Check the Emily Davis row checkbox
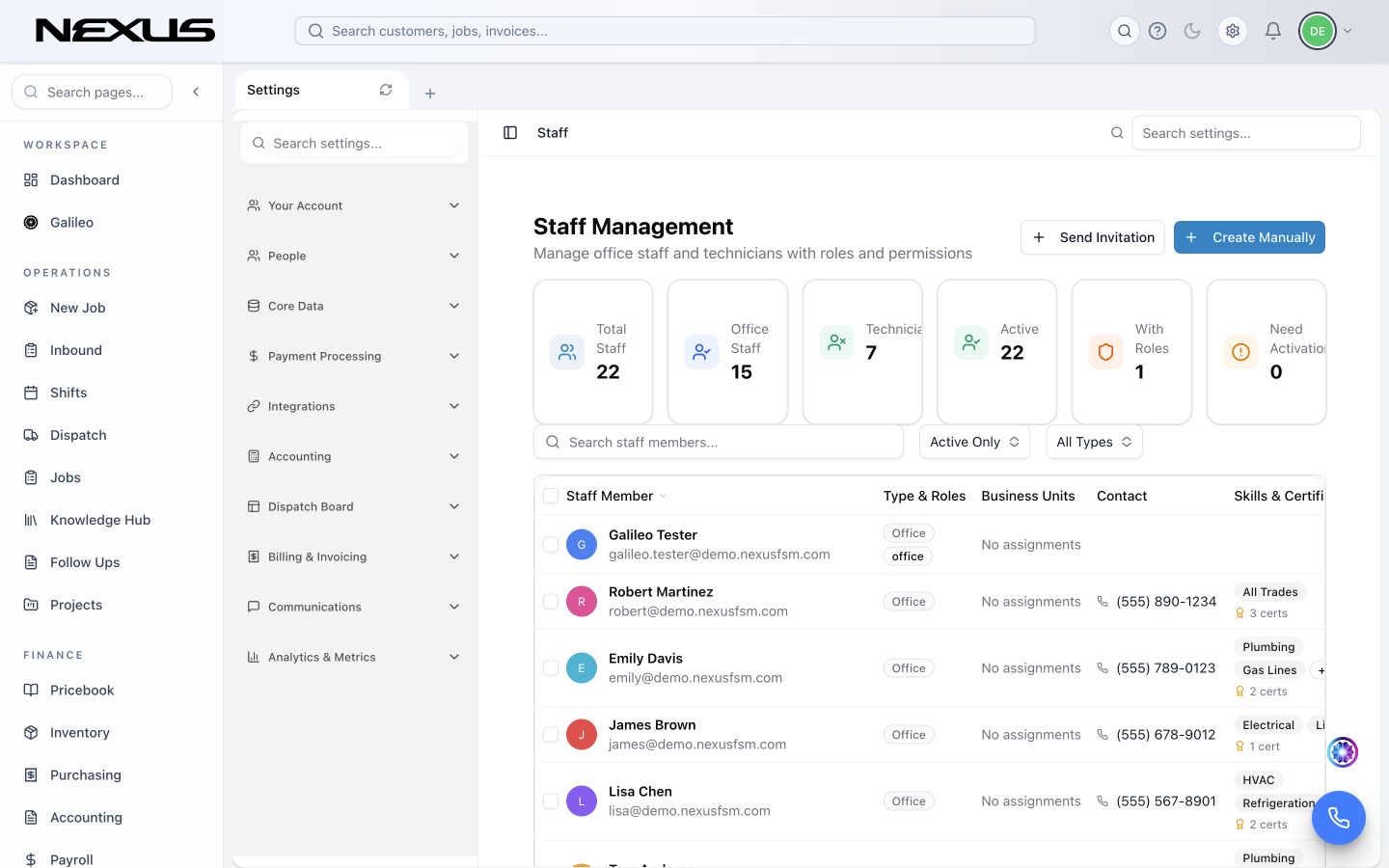The height and width of the screenshot is (868, 1389). [551, 668]
